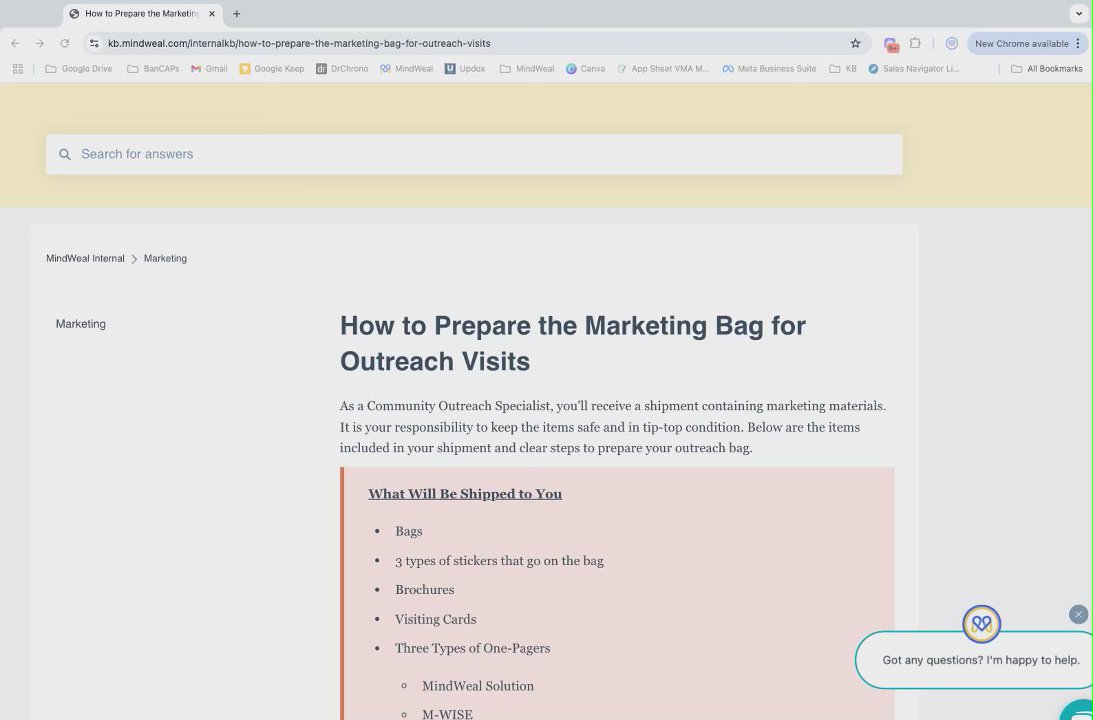1093x720 pixels.
Task: Open the Canva bookmark
Action: tap(586, 68)
